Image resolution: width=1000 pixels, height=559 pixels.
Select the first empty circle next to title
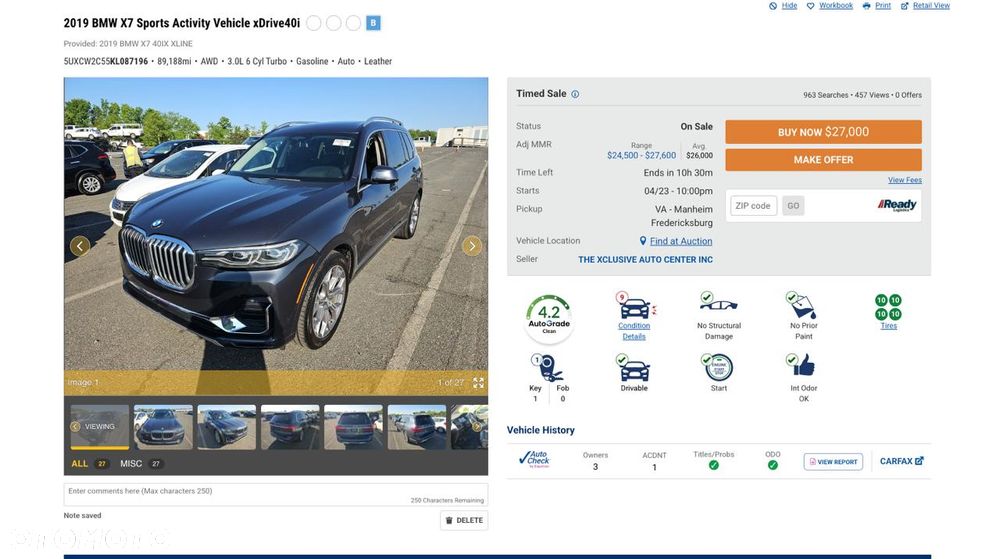coord(314,23)
